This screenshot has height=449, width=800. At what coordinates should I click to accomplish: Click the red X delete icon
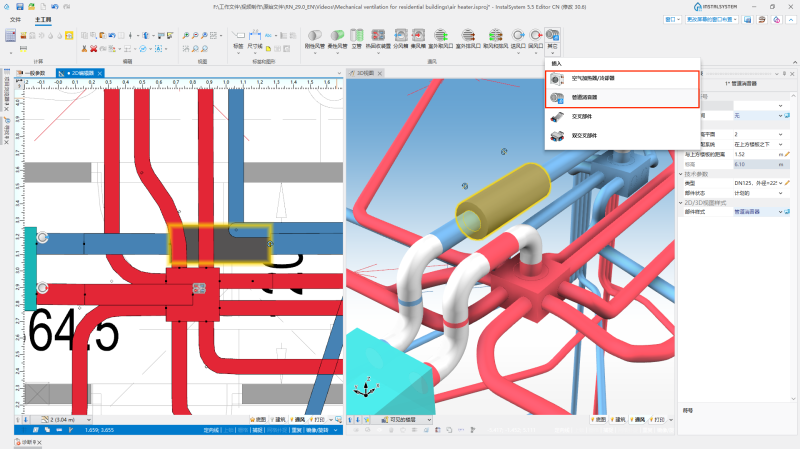pos(93,48)
